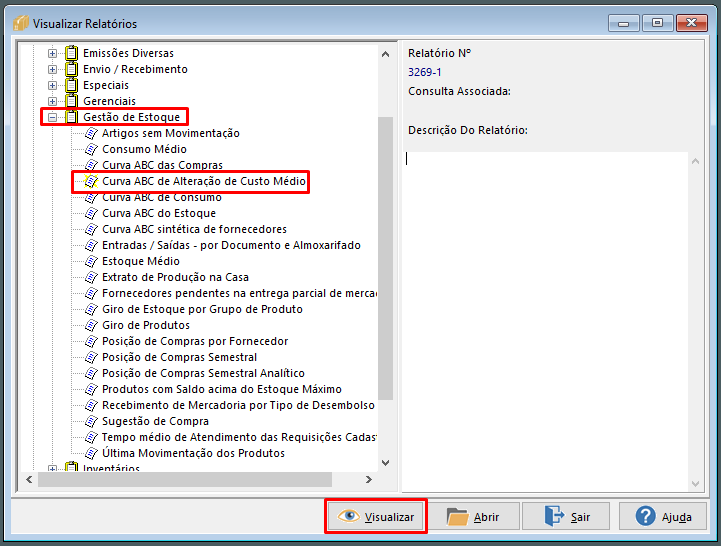Minimize the Visualizar Relatórios window
The width and height of the screenshot is (721, 546).
[624, 23]
